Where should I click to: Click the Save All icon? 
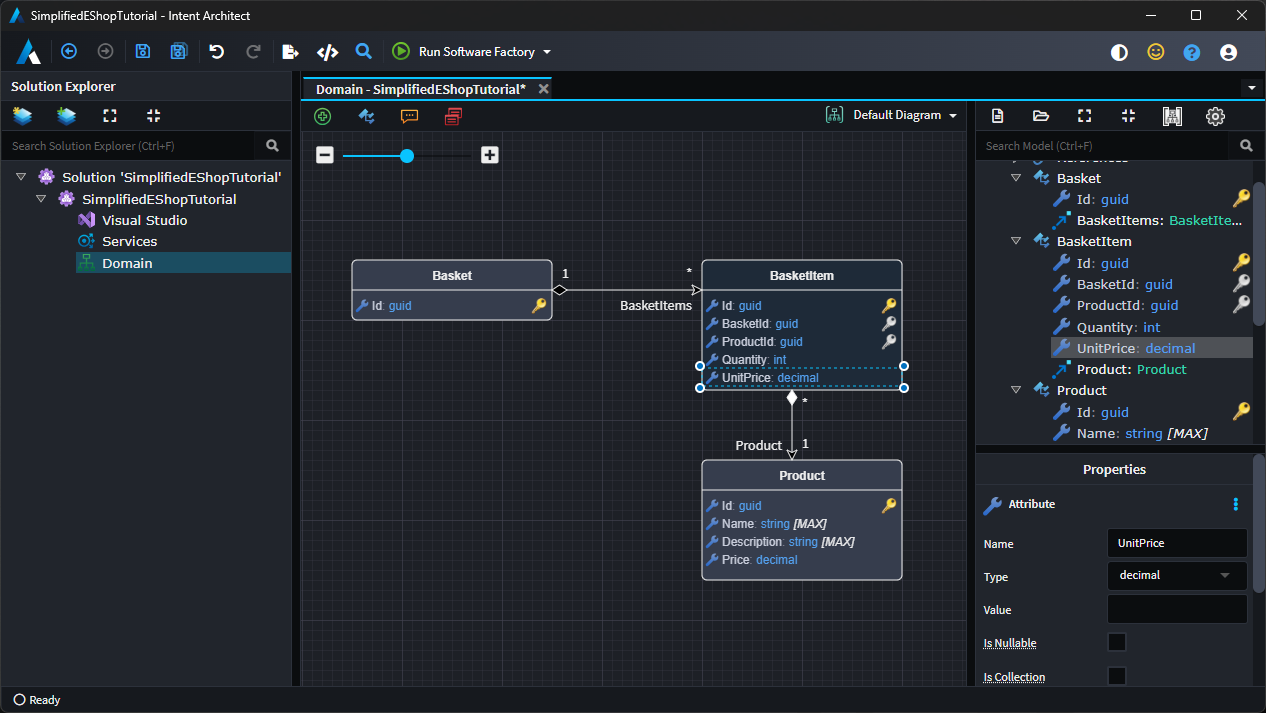pos(179,52)
